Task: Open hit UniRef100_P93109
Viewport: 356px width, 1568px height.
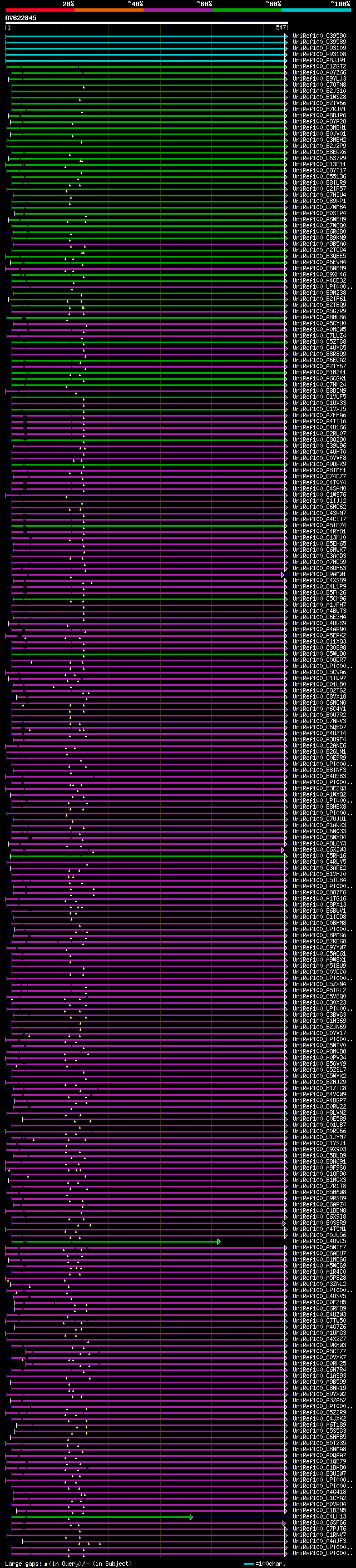Action: [319, 48]
